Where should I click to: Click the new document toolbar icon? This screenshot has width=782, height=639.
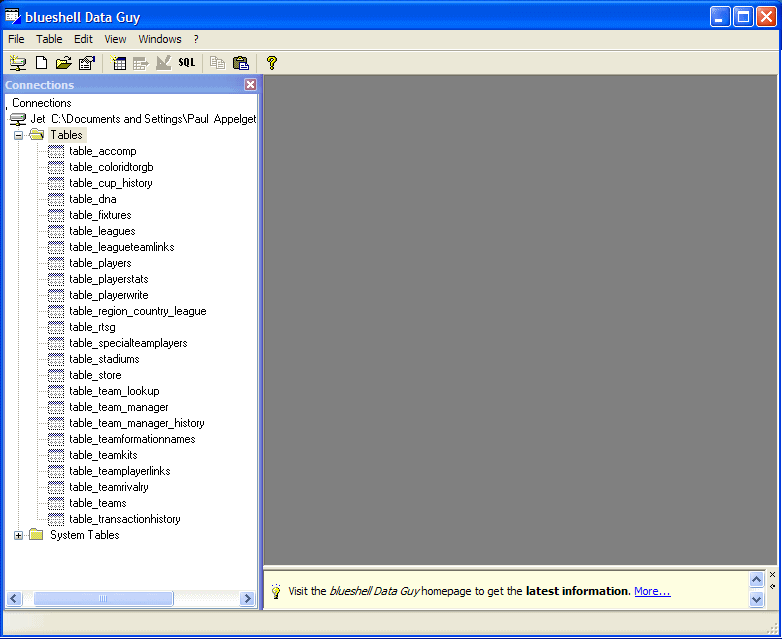point(41,63)
